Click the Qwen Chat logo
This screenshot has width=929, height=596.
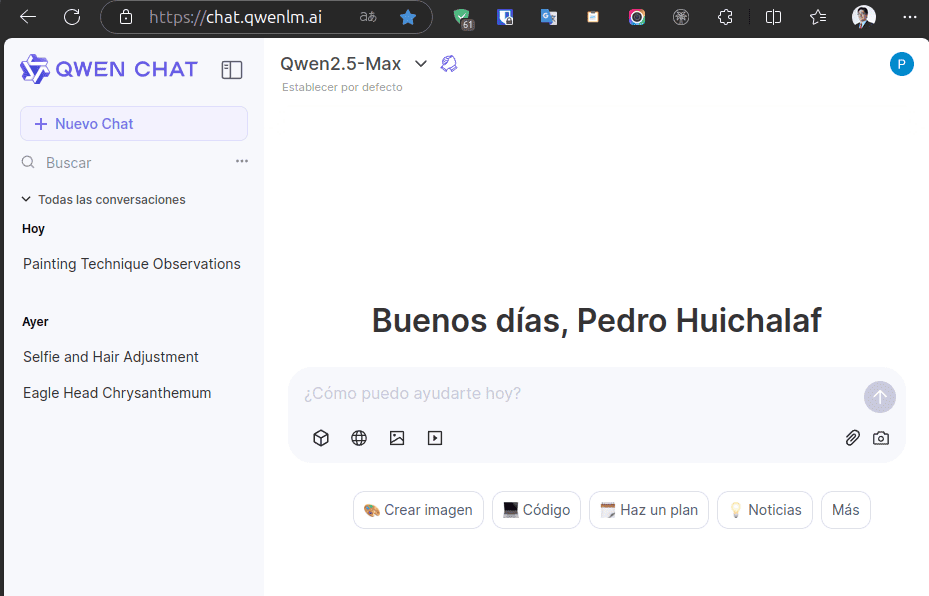pyautogui.click(x=108, y=69)
